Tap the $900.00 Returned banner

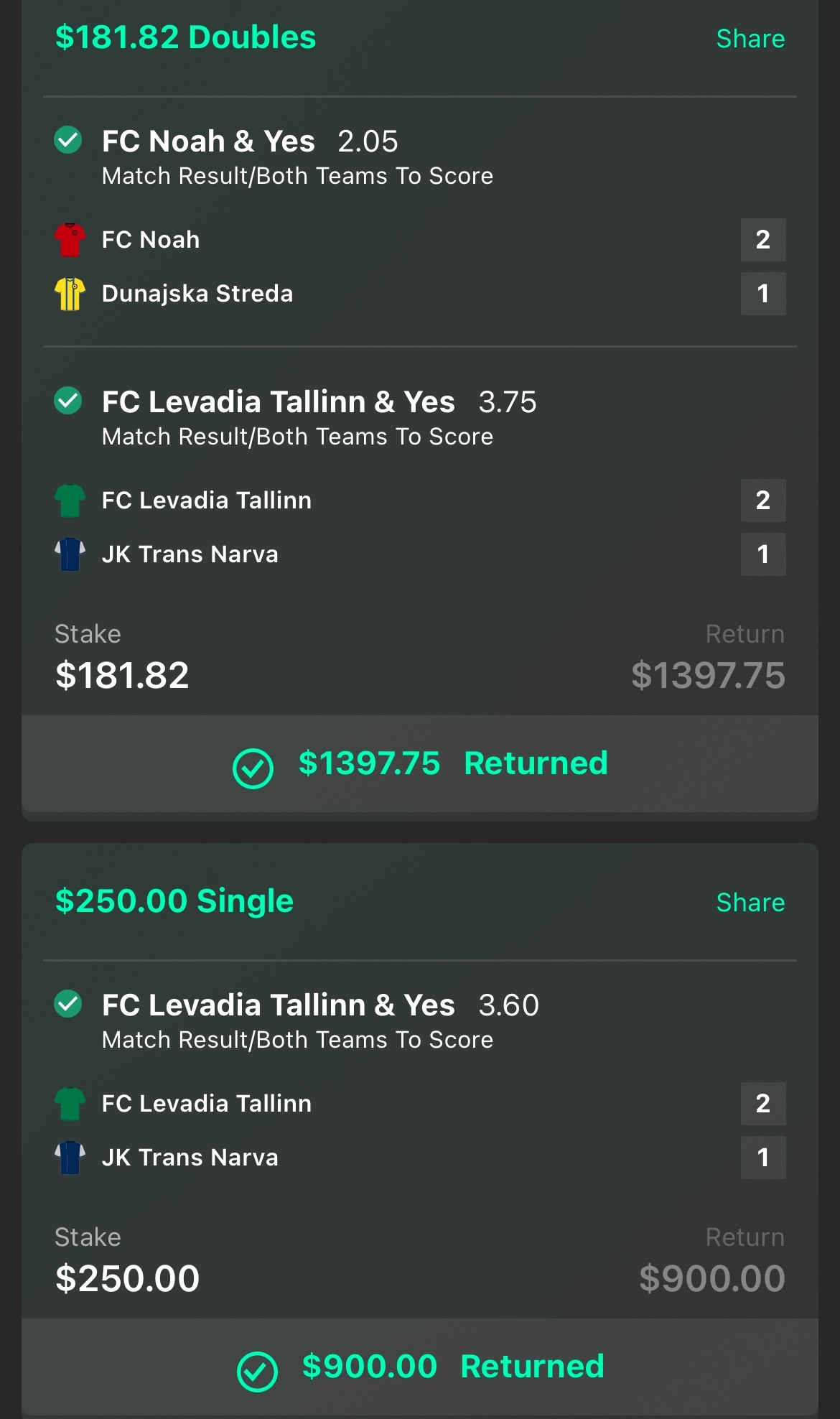(x=420, y=1367)
